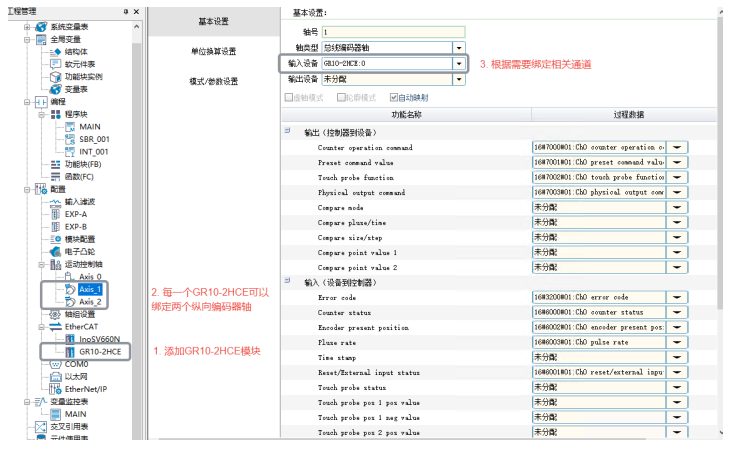
Task: Click the 程序块 blocks icon
Action: pyautogui.click(x=55, y=114)
